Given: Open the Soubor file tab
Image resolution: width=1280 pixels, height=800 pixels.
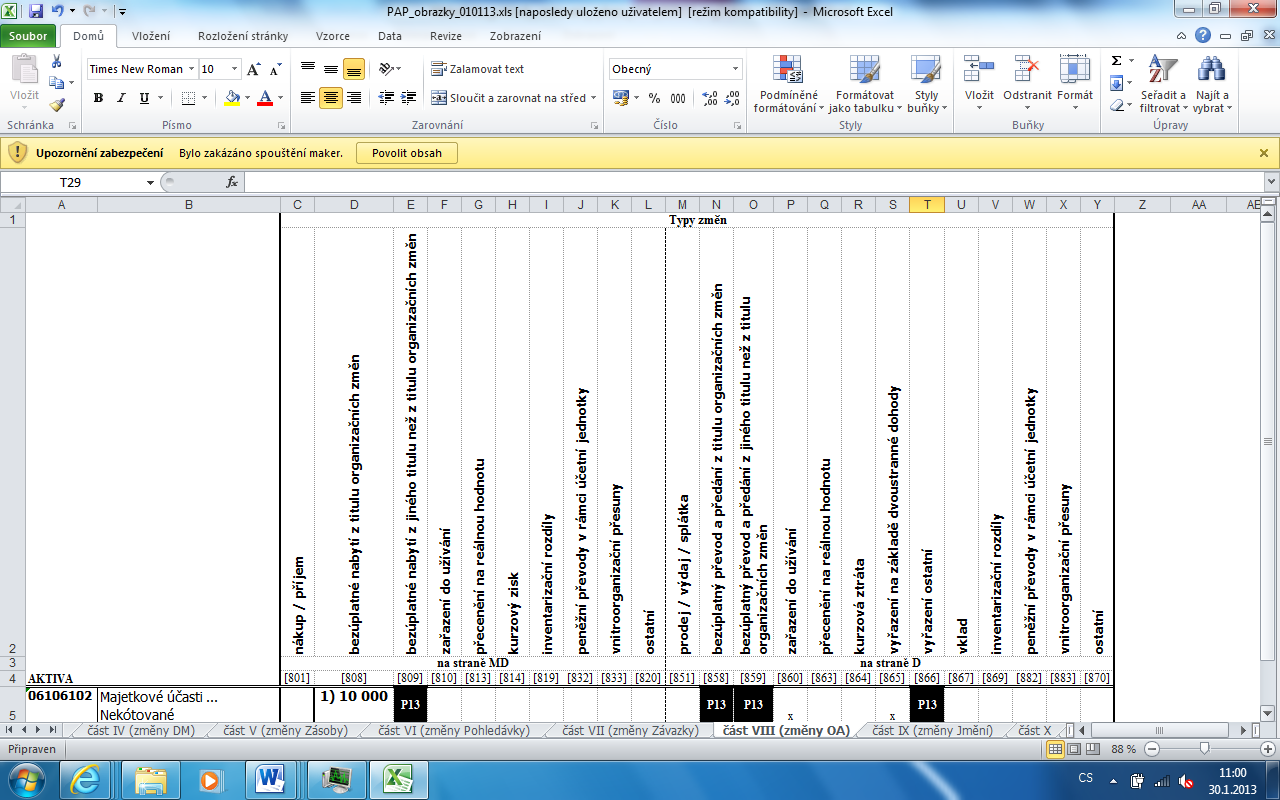Looking at the screenshot, I should 29,36.
